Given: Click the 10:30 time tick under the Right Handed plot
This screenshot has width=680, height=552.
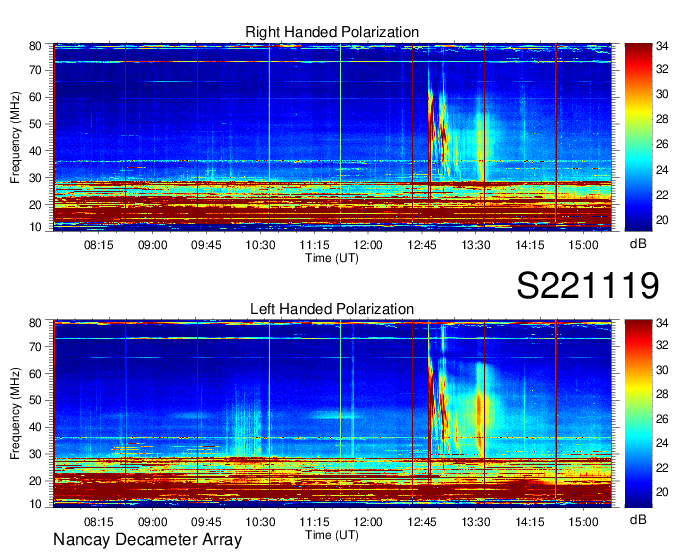Looking at the screenshot, I should pos(260,245).
